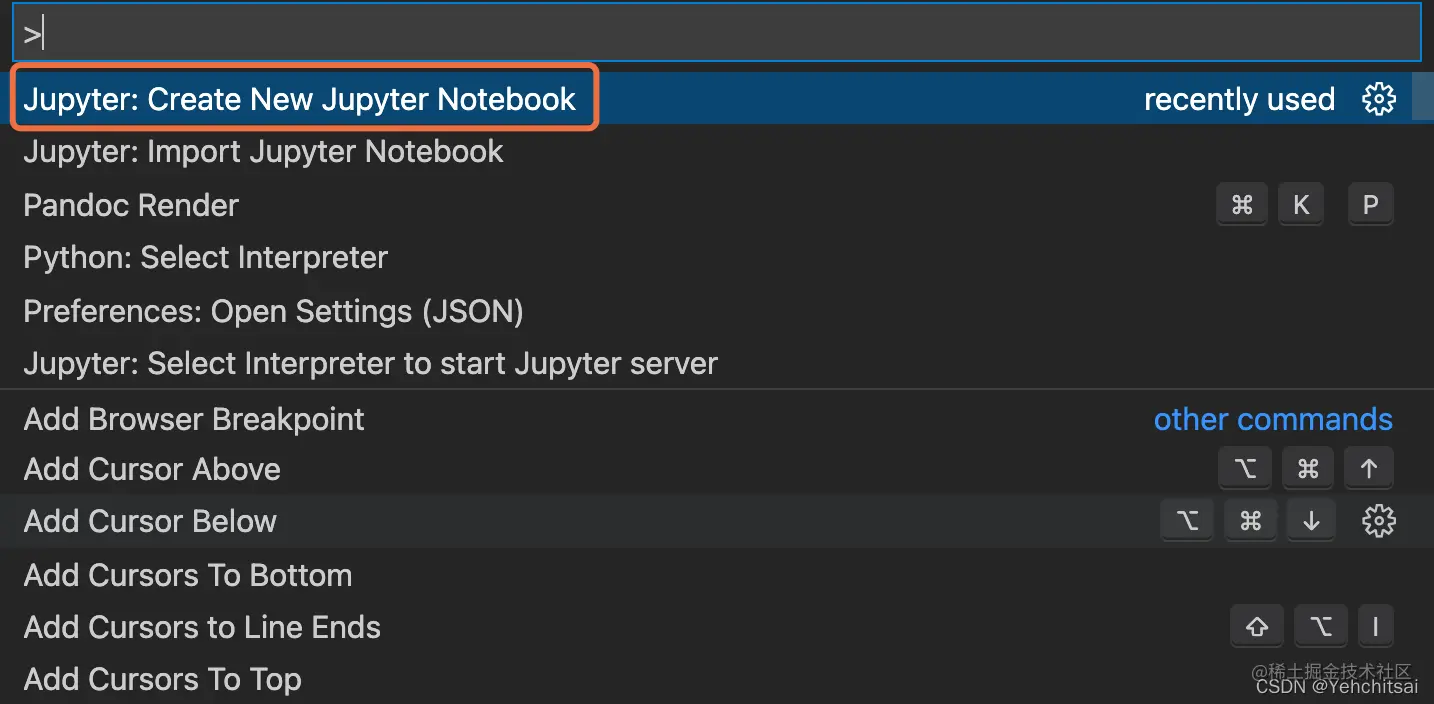The width and height of the screenshot is (1434, 704).
Task: Click the Command key badge beside Pandoc Render
Action: click(x=1242, y=204)
